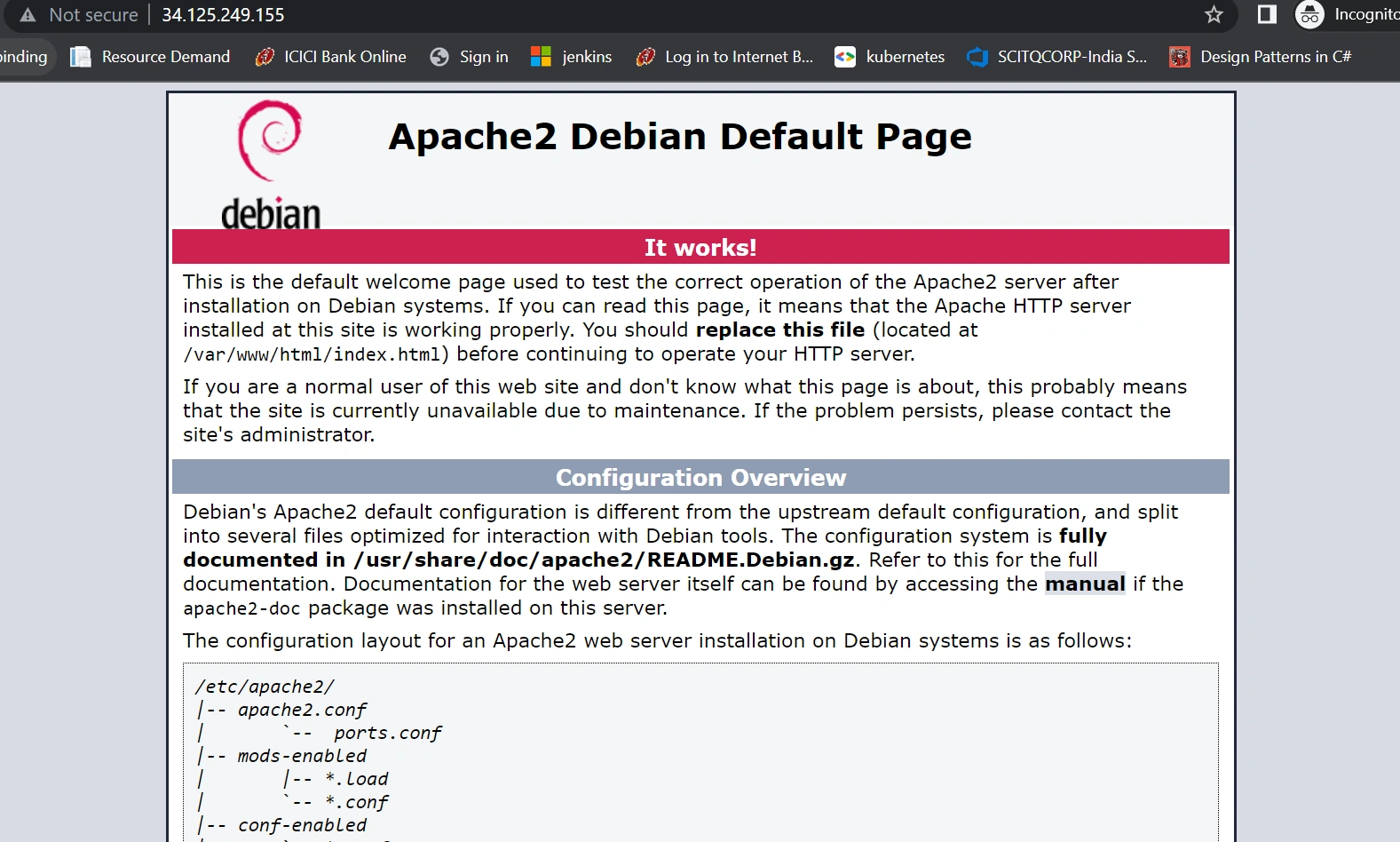The image size is (1400, 842).
Task: Follow the manual documentation link
Action: click(1085, 584)
